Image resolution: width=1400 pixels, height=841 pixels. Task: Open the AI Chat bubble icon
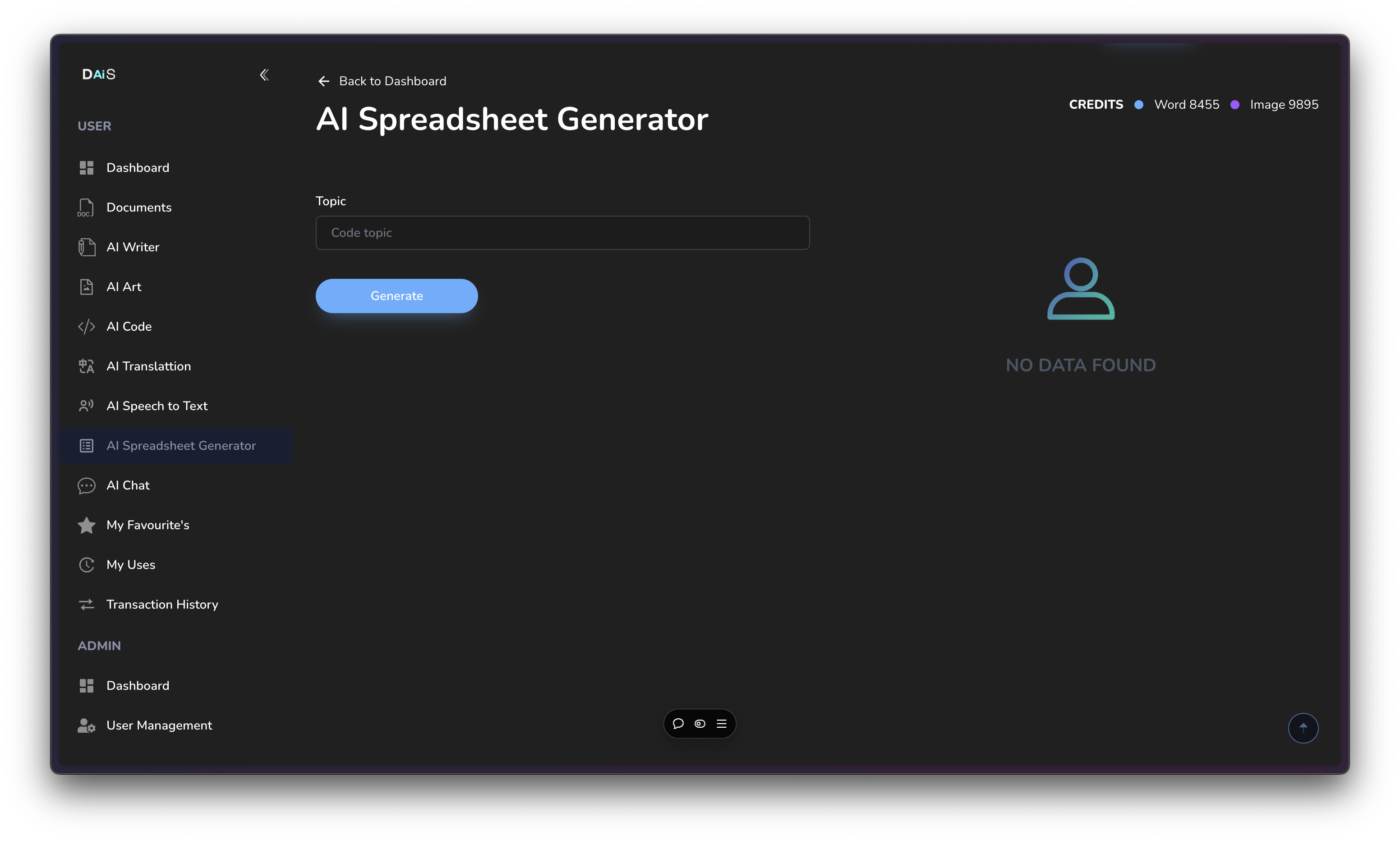pyautogui.click(x=87, y=485)
